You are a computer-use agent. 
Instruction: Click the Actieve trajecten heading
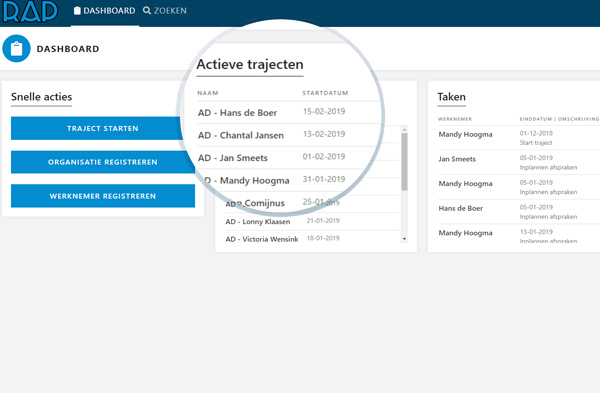(x=250, y=64)
